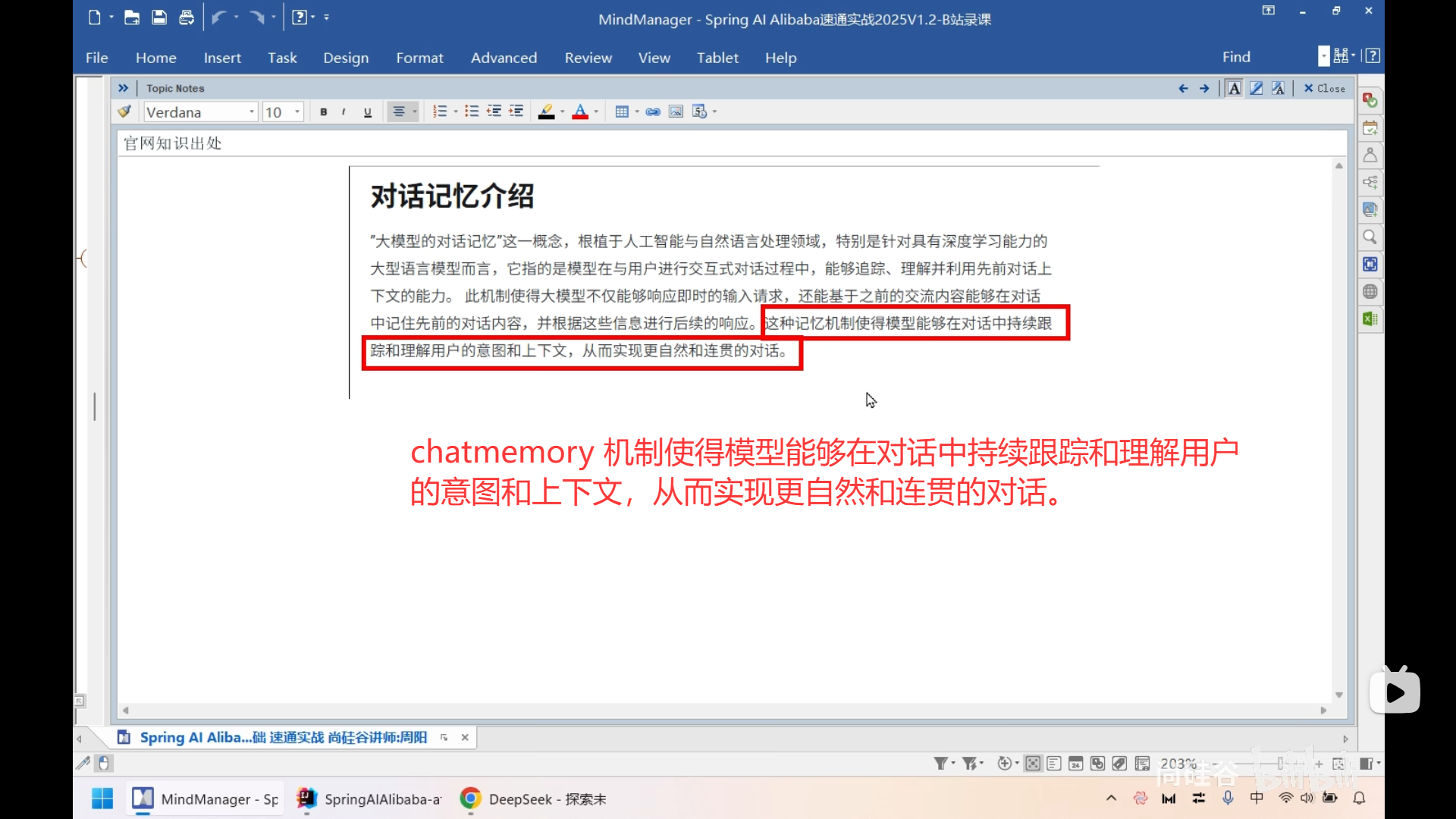Click Find in the ribbon
Image resolution: width=1456 pixels, height=819 pixels.
(x=1235, y=56)
